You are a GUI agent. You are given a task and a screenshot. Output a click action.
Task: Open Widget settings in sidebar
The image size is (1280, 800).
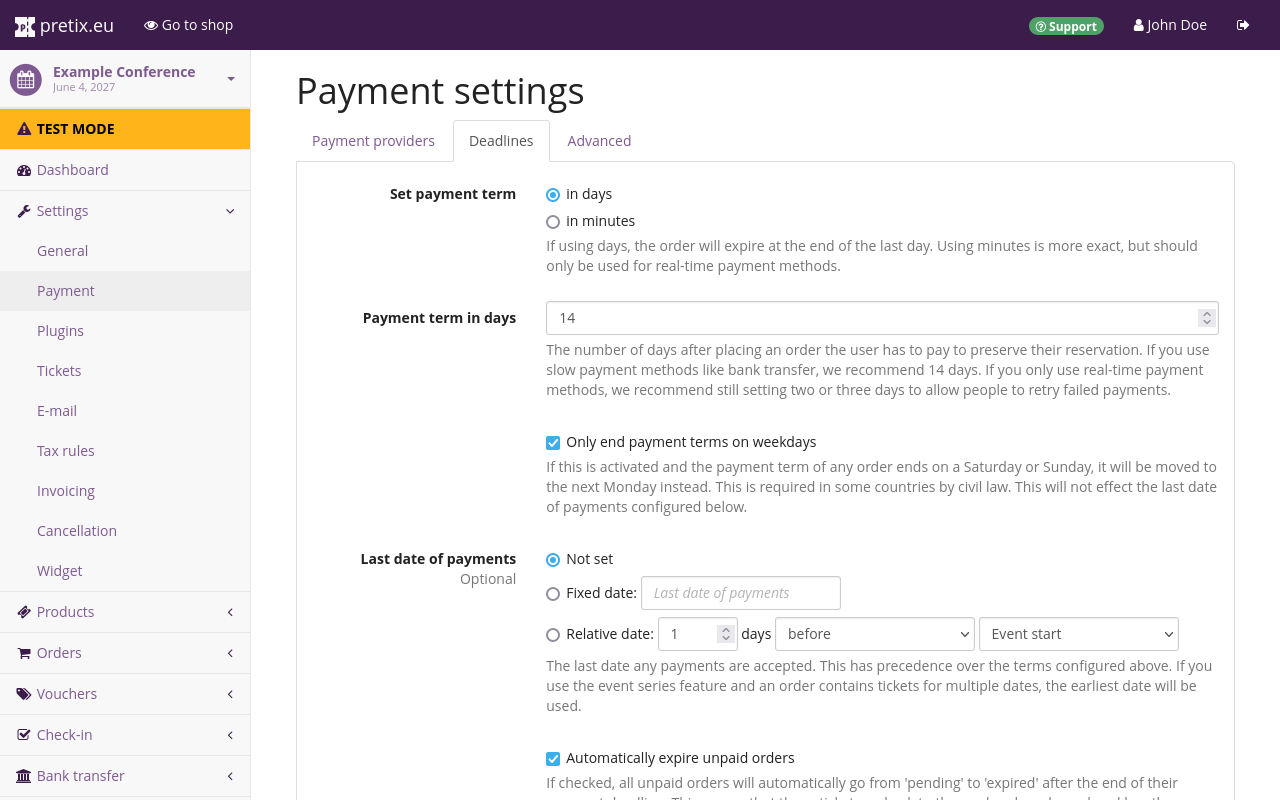click(125, 571)
